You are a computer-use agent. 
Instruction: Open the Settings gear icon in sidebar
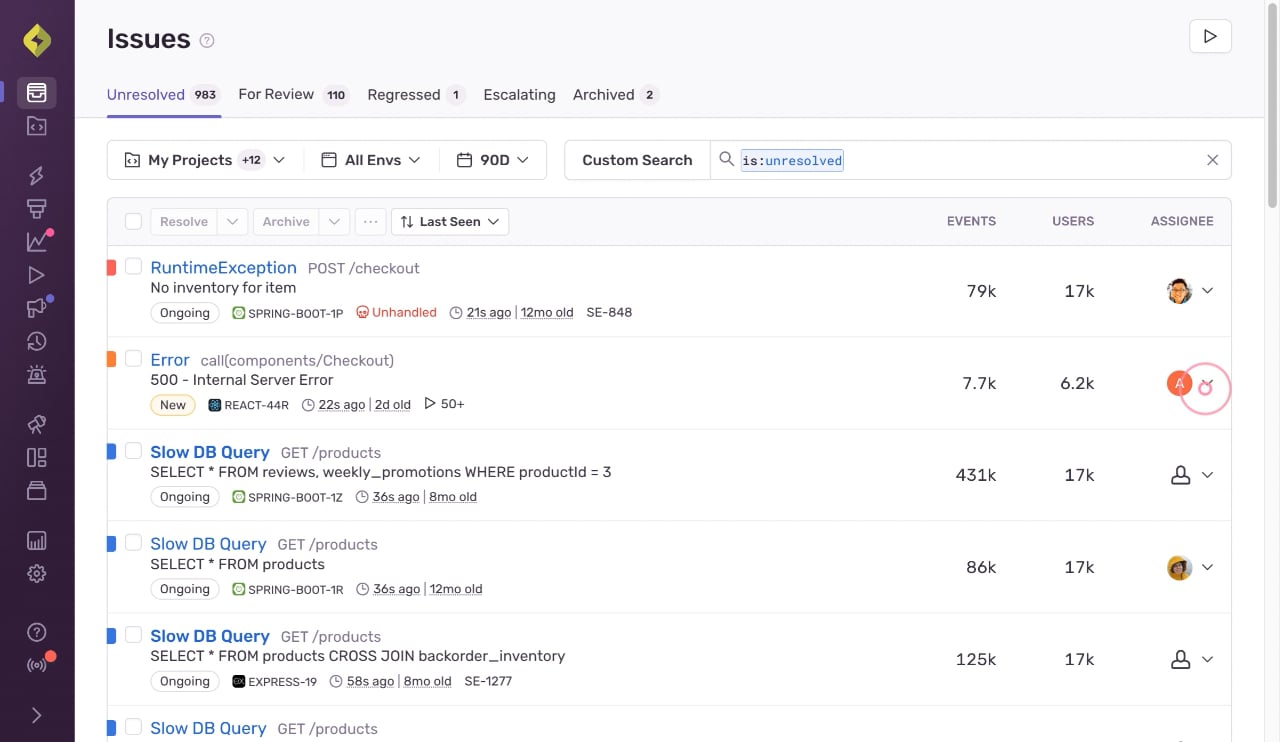pos(37,574)
